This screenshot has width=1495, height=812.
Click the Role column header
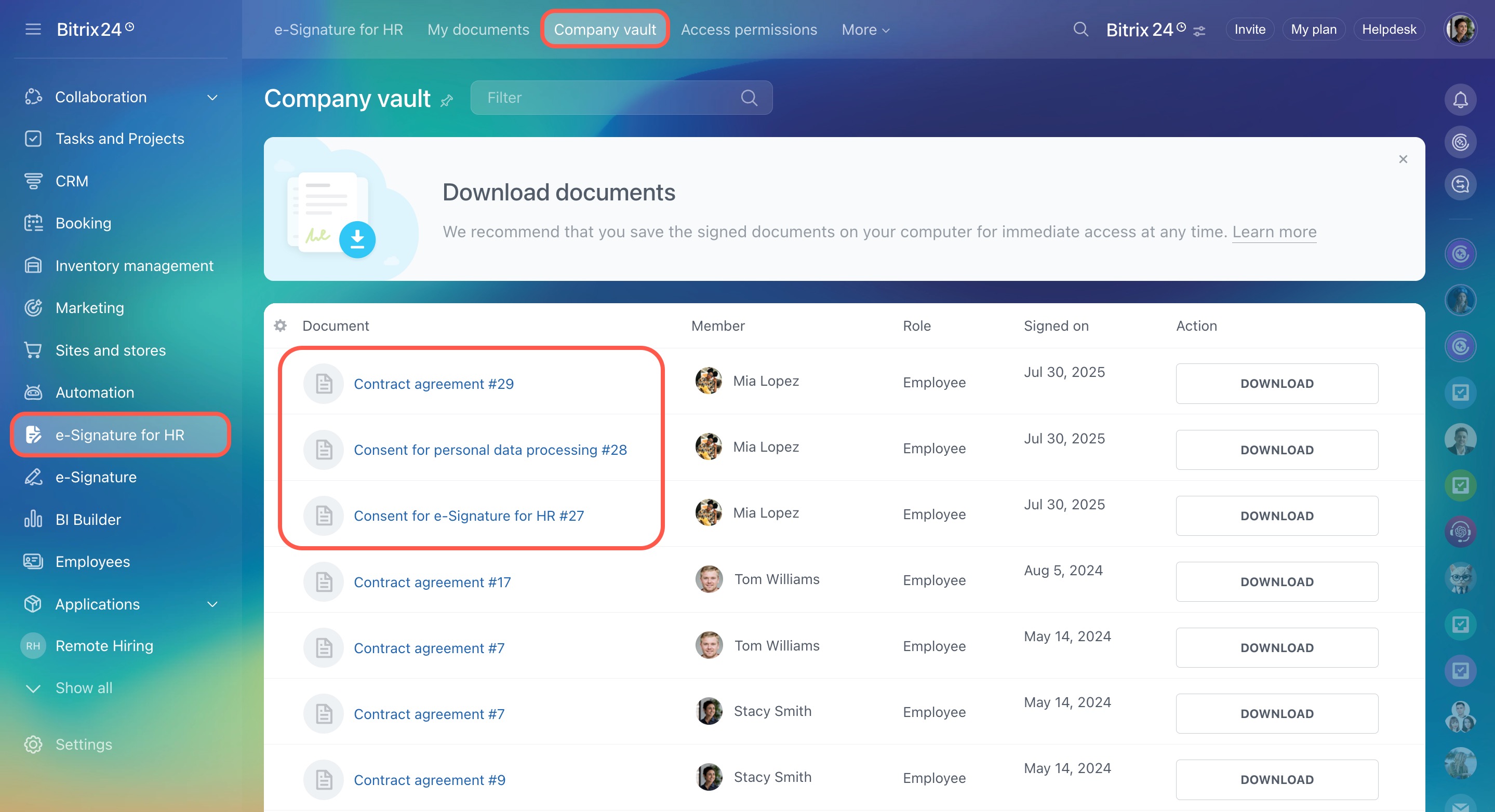tap(916, 326)
